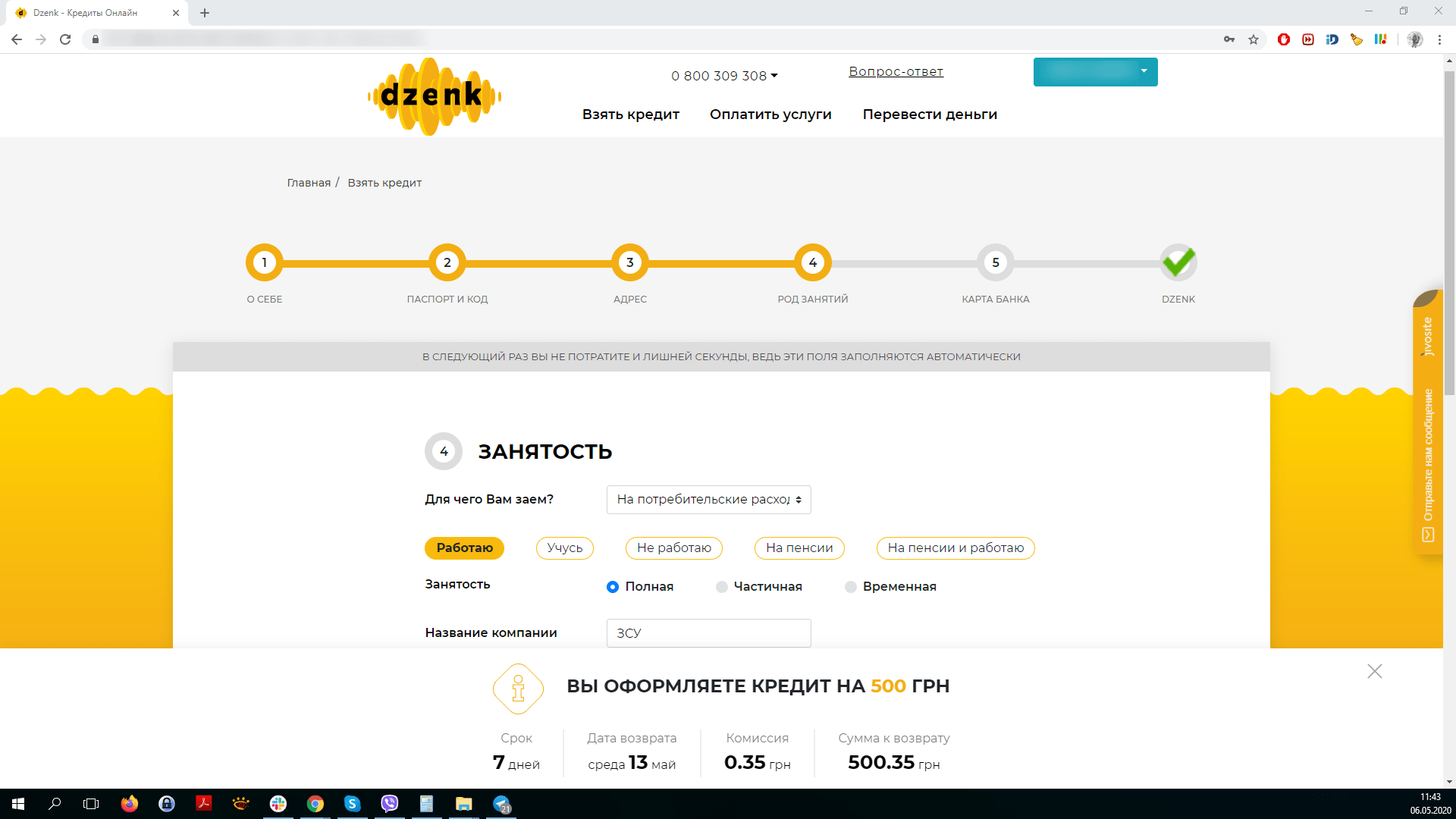
Task: Open a new browser tab
Action: [205, 13]
